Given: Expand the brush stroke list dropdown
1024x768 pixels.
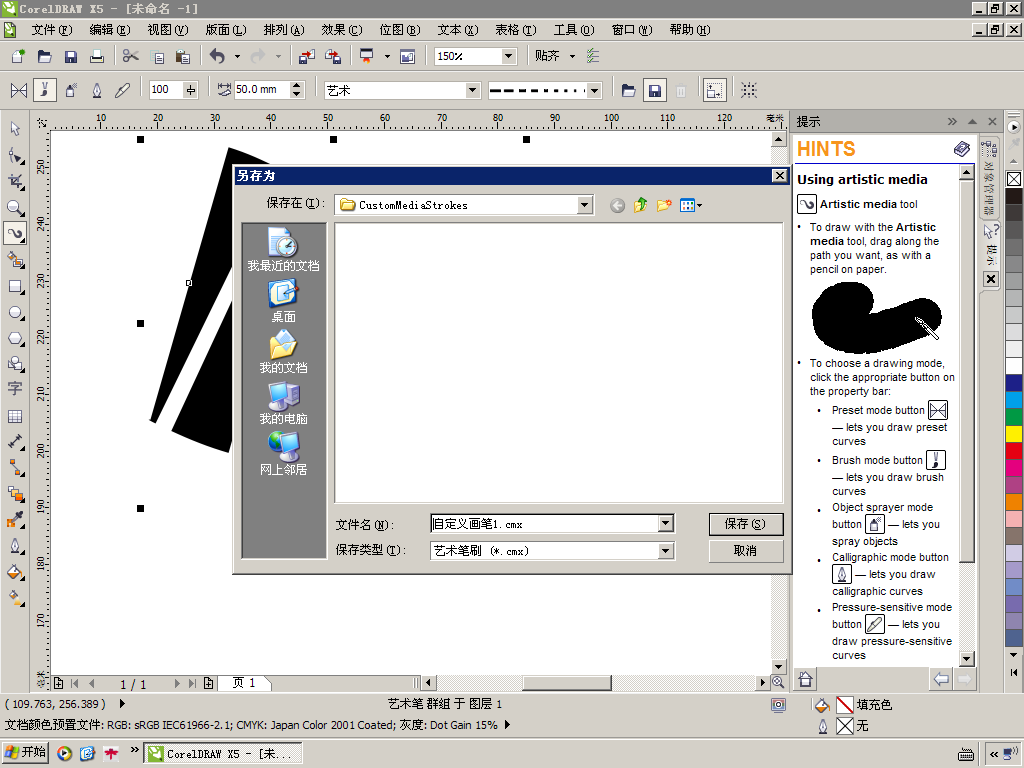Looking at the screenshot, I should [594, 90].
